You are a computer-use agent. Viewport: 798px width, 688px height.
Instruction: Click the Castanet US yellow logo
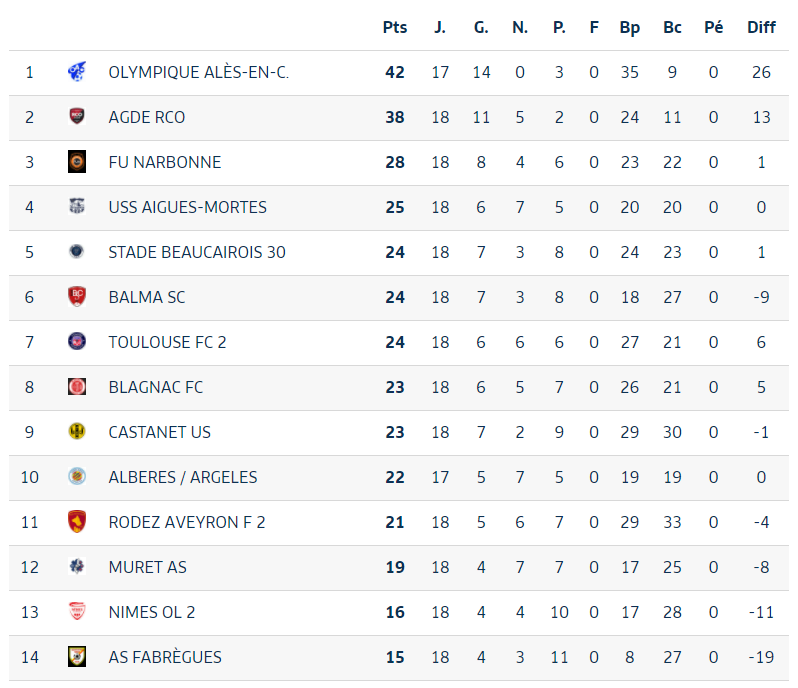77,432
